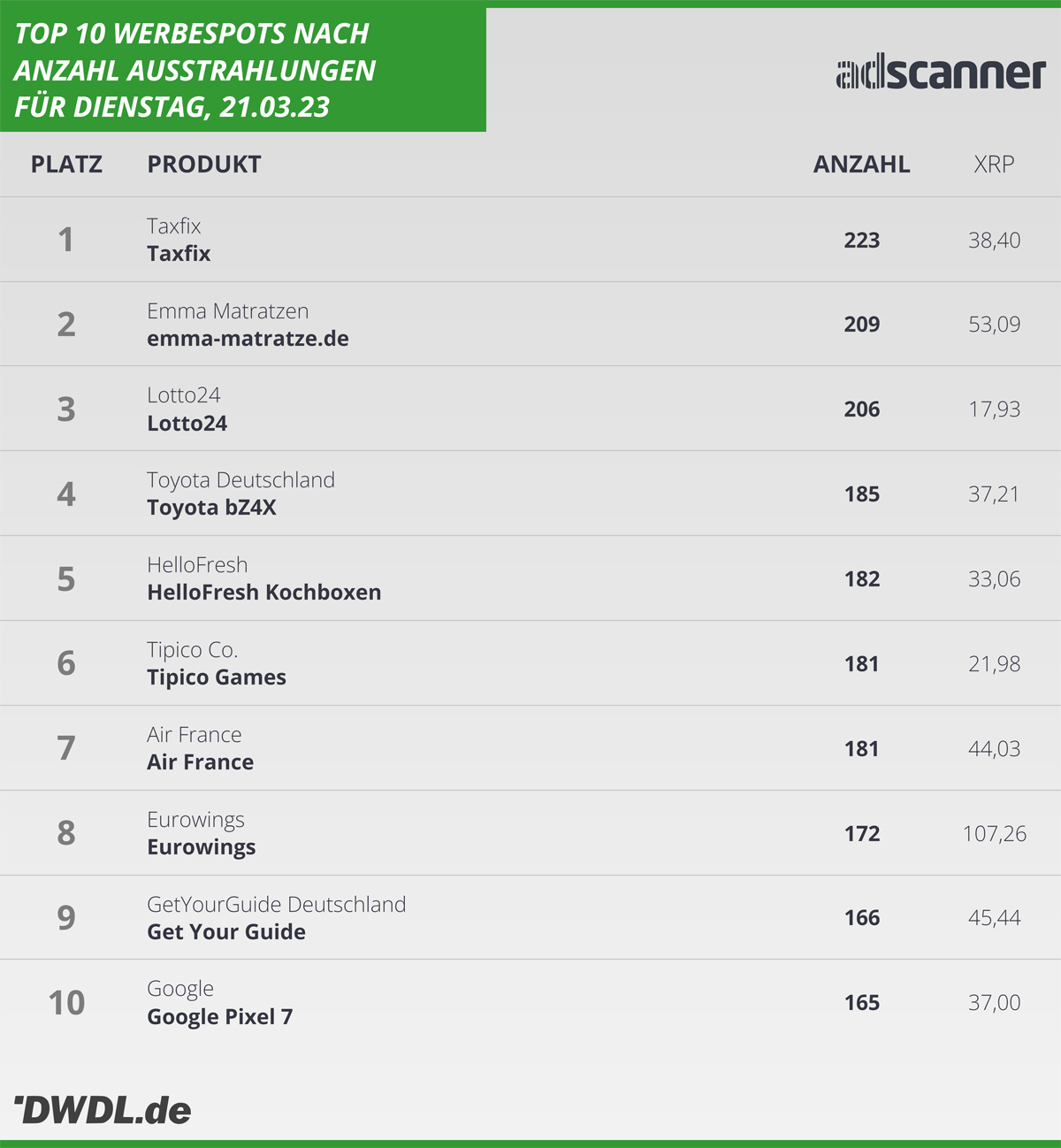The width and height of the screenshot is (1061, 1148).
Task: Select HelloFresh Kochboxen entry
Action: (x=264, y=593)
